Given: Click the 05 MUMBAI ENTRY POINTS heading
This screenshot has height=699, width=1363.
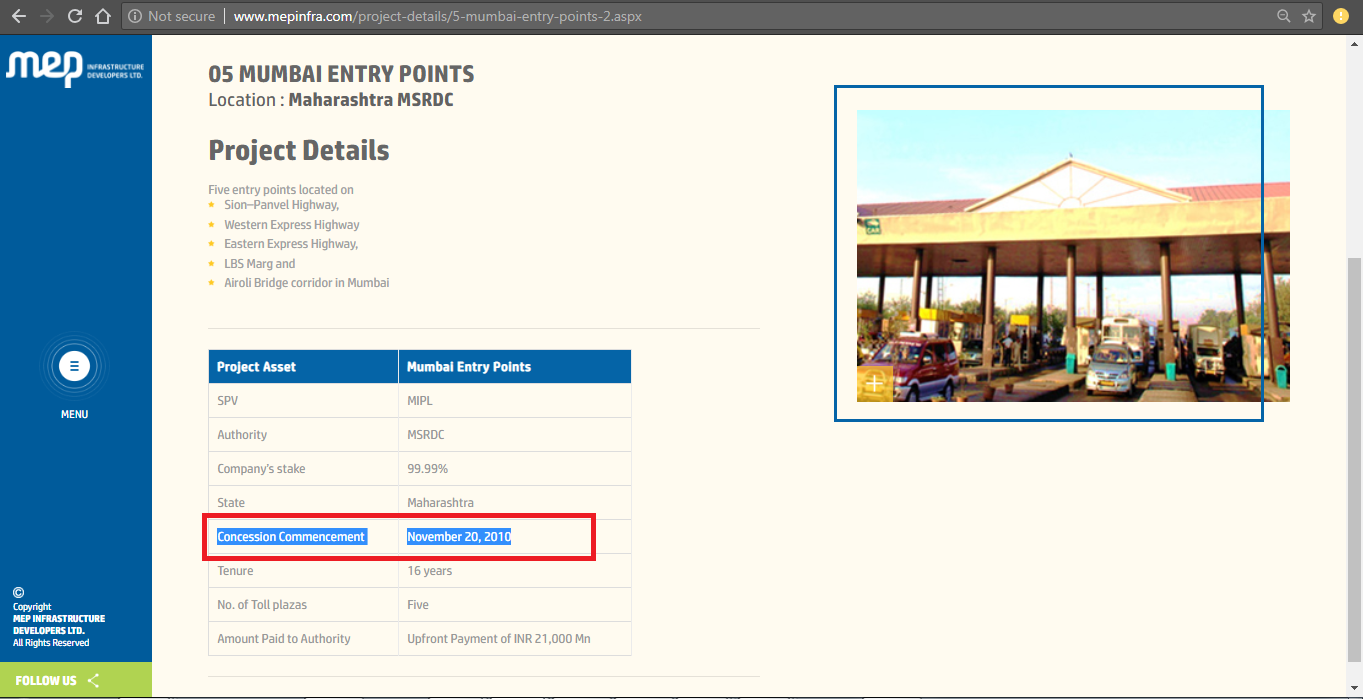Looking at the screenshot, I should (x=341, y=74).
